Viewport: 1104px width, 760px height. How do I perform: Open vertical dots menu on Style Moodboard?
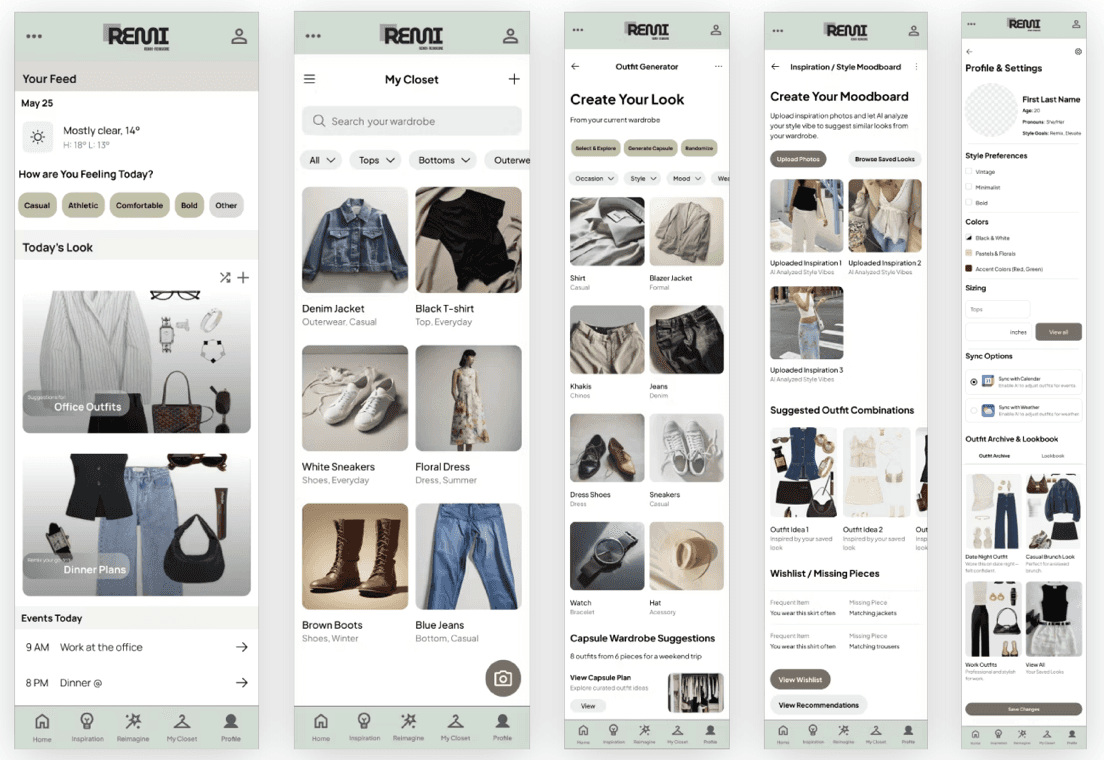coord(916,66)
